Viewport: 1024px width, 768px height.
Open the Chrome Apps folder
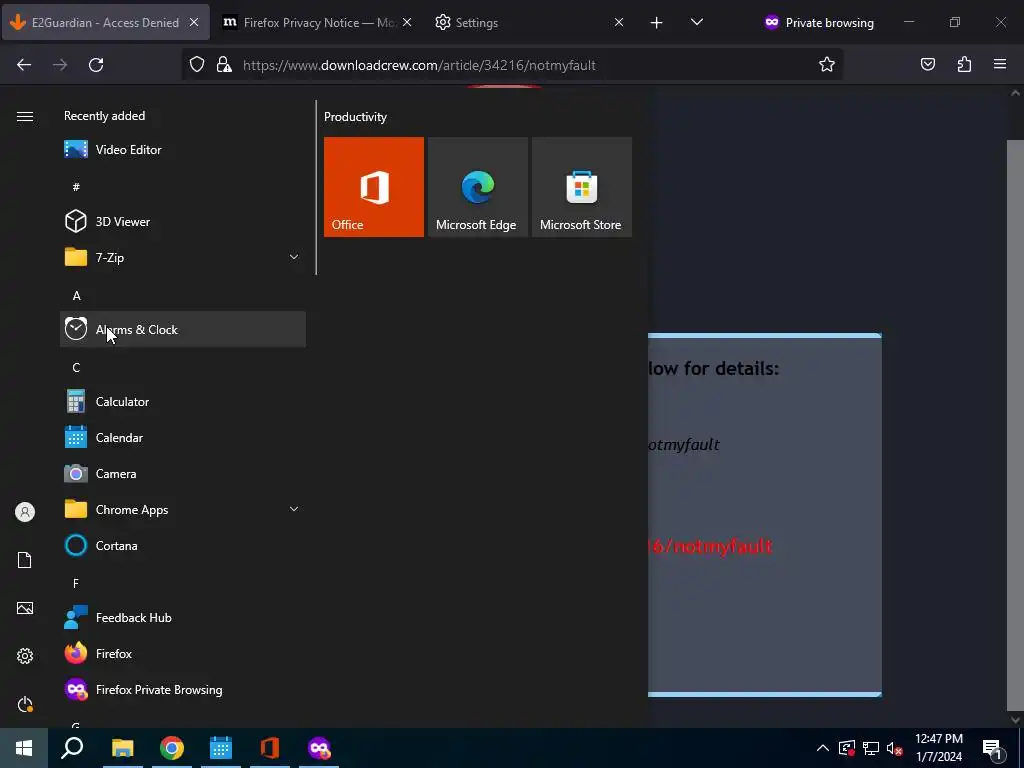coord(183,509)
